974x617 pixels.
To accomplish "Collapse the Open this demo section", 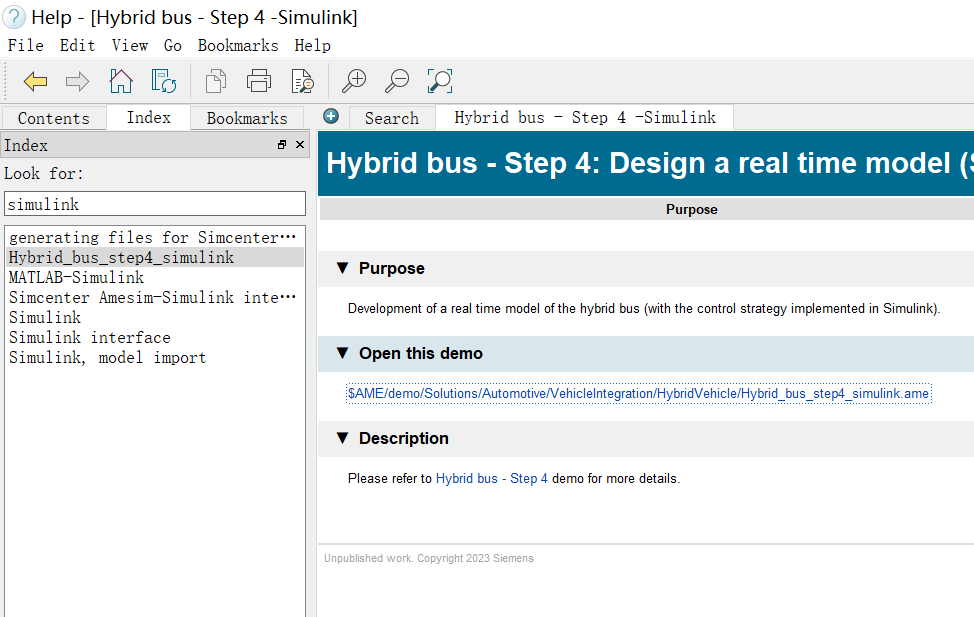I will [x=342, y=353].
